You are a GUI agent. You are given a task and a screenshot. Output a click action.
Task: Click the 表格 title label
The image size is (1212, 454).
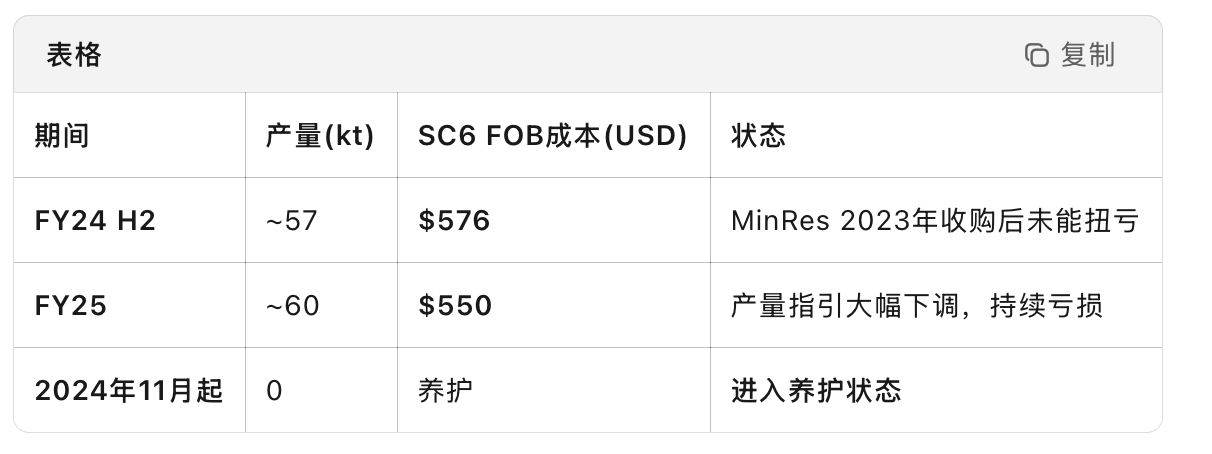74,55
